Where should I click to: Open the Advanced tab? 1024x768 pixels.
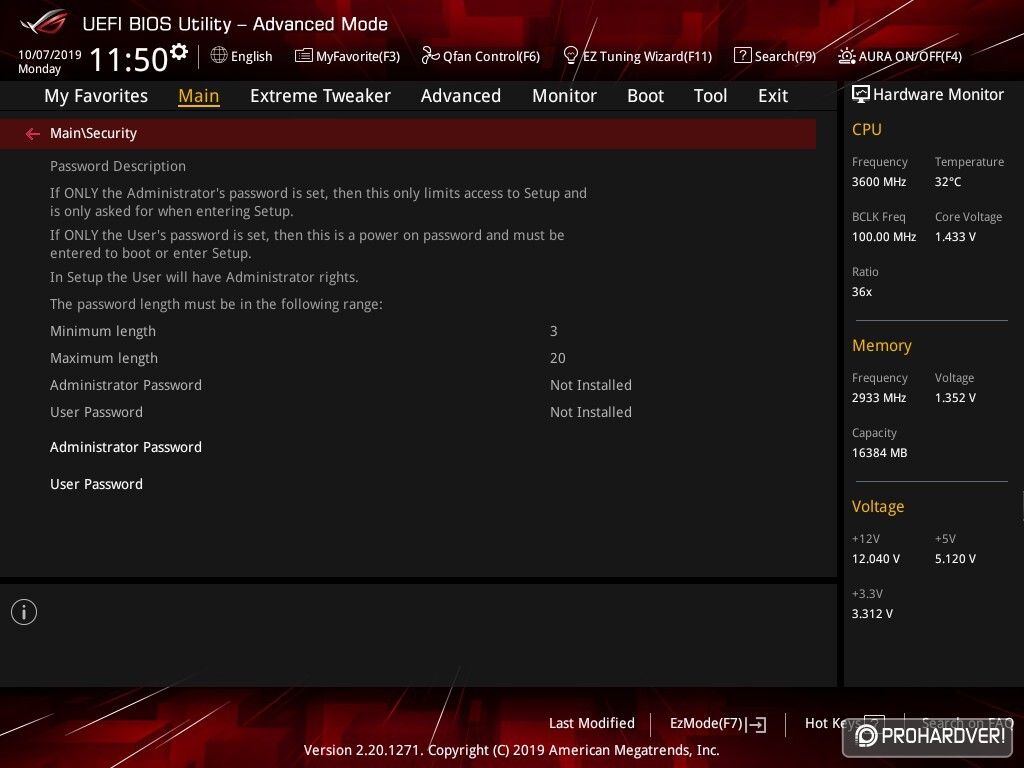460,96
